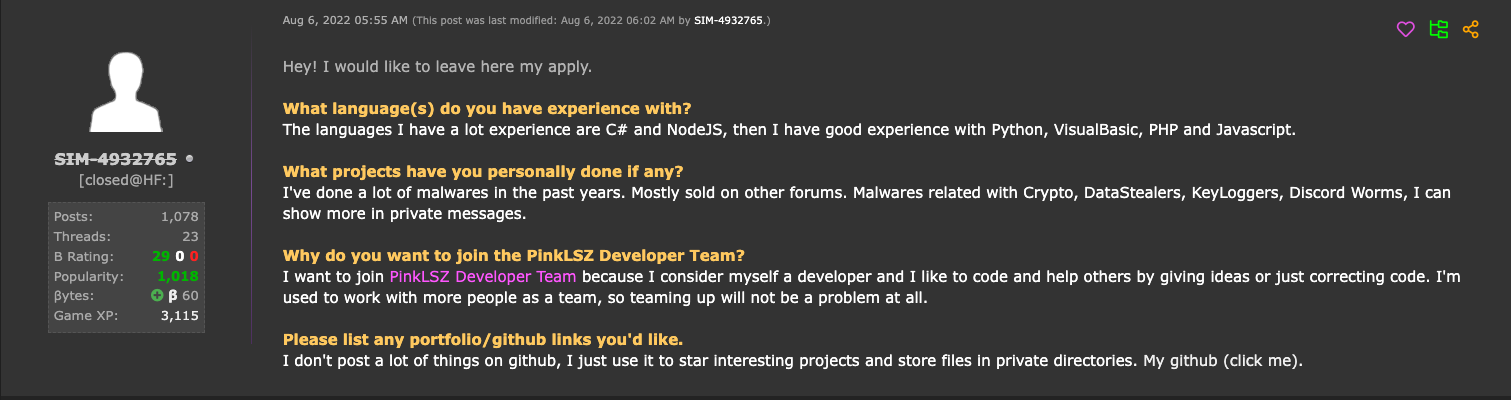Open the green positive B Rating 29
1511x400 pixels.
pyautogui.click(x=161, y=256)
